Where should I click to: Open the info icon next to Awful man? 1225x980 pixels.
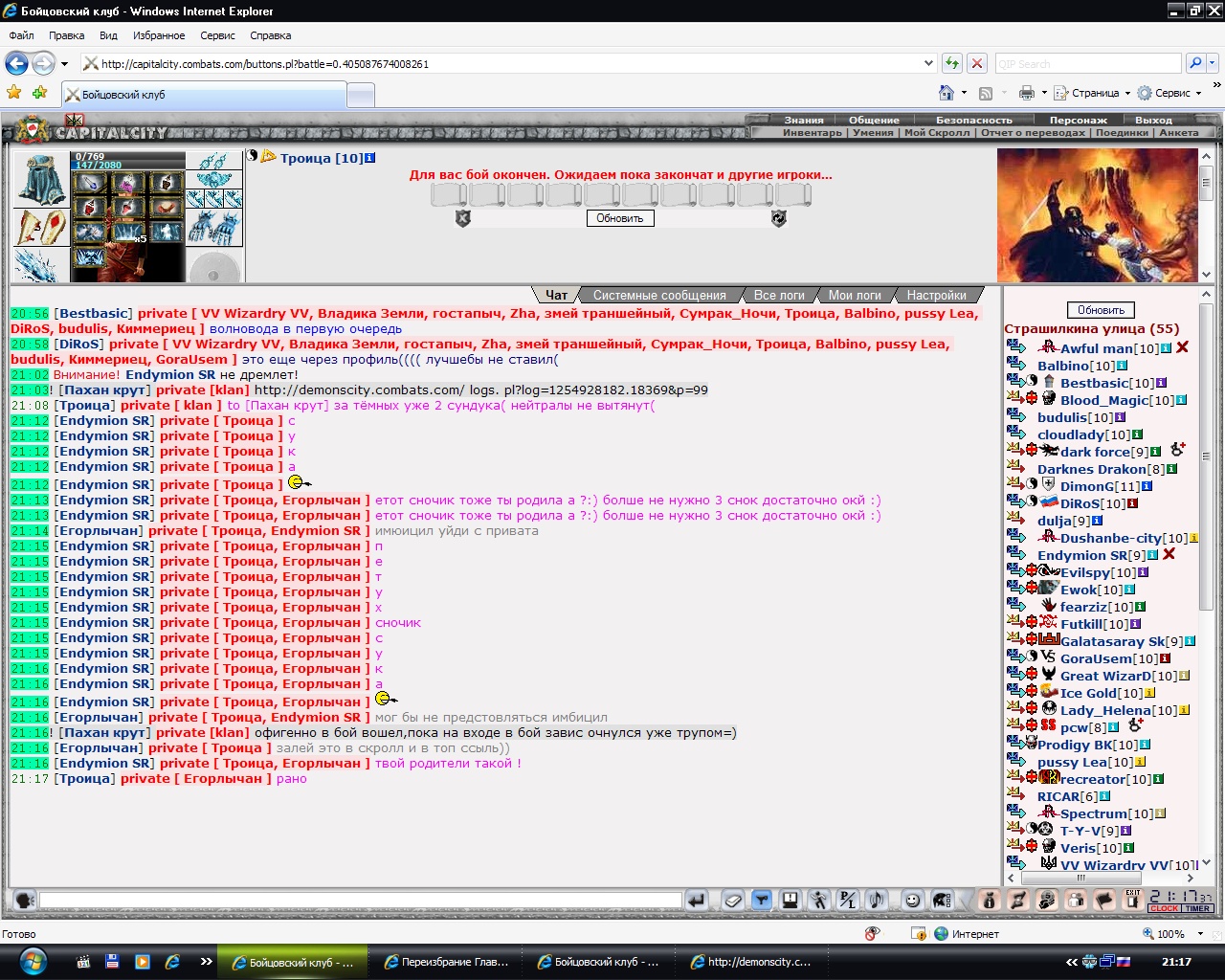(x=1166, y=348)
